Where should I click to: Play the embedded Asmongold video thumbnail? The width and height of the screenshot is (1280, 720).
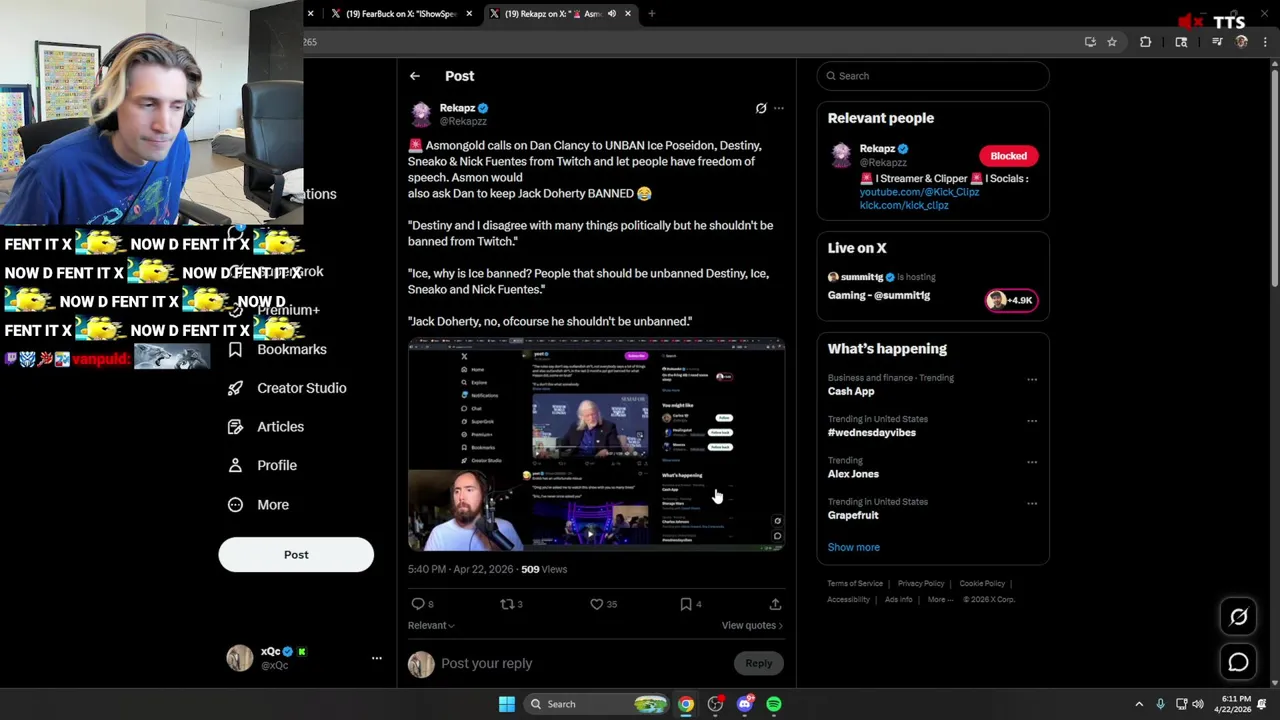(x=596, y=445)
